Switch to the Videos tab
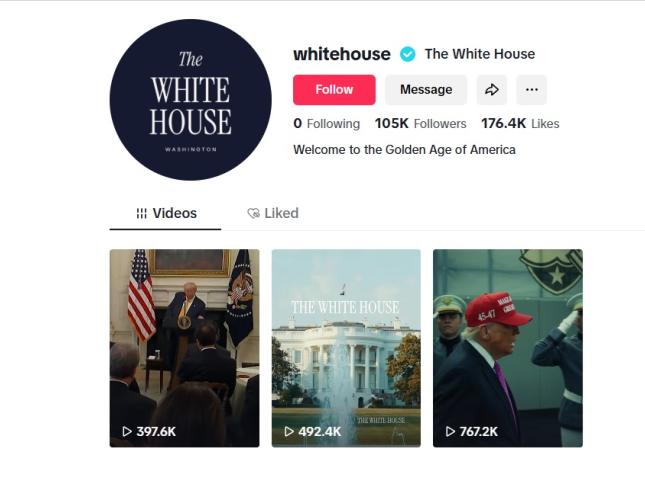The image size is (645, 484). pyautogui.click(x=165, y=213)
